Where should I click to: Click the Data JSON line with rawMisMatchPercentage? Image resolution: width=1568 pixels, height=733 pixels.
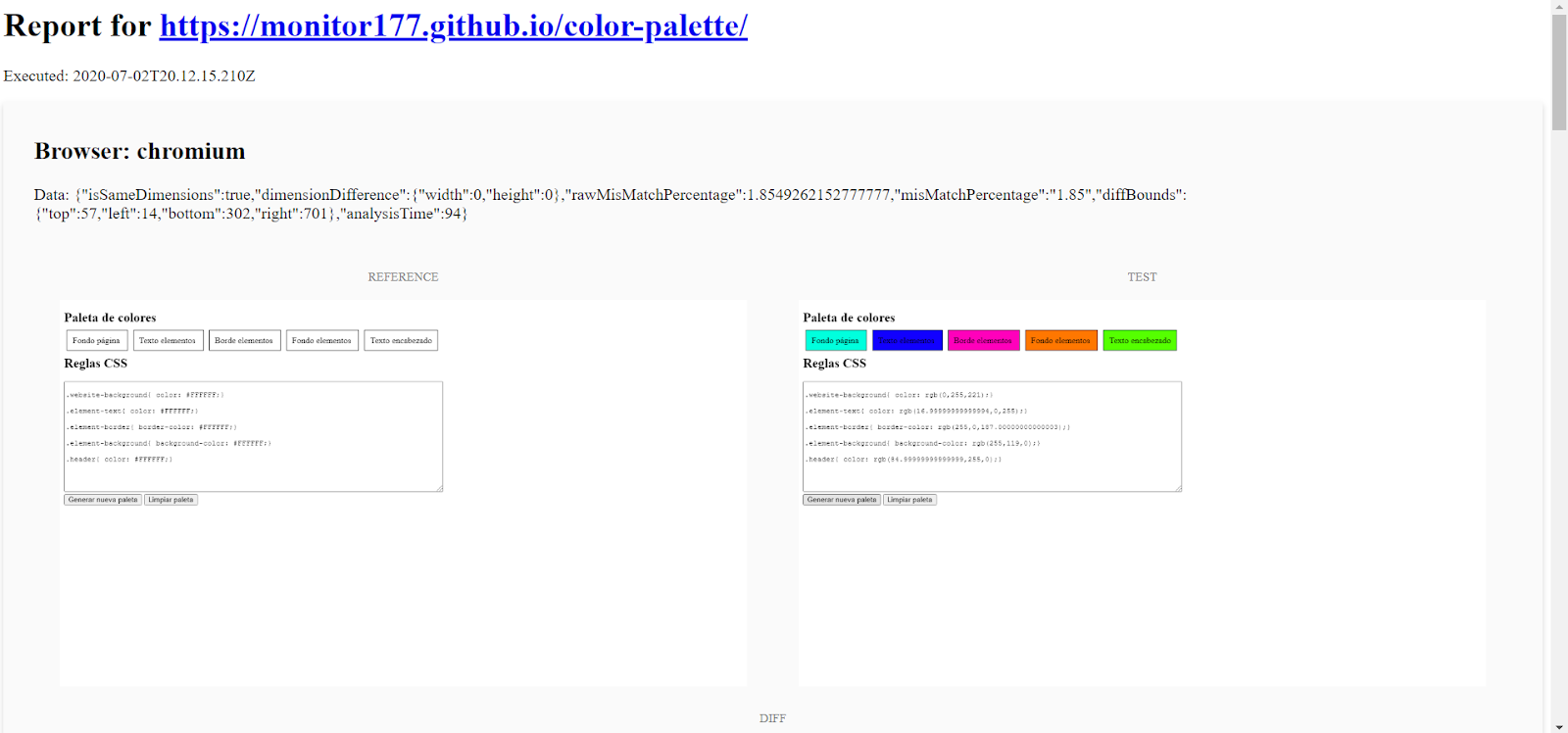610,195
